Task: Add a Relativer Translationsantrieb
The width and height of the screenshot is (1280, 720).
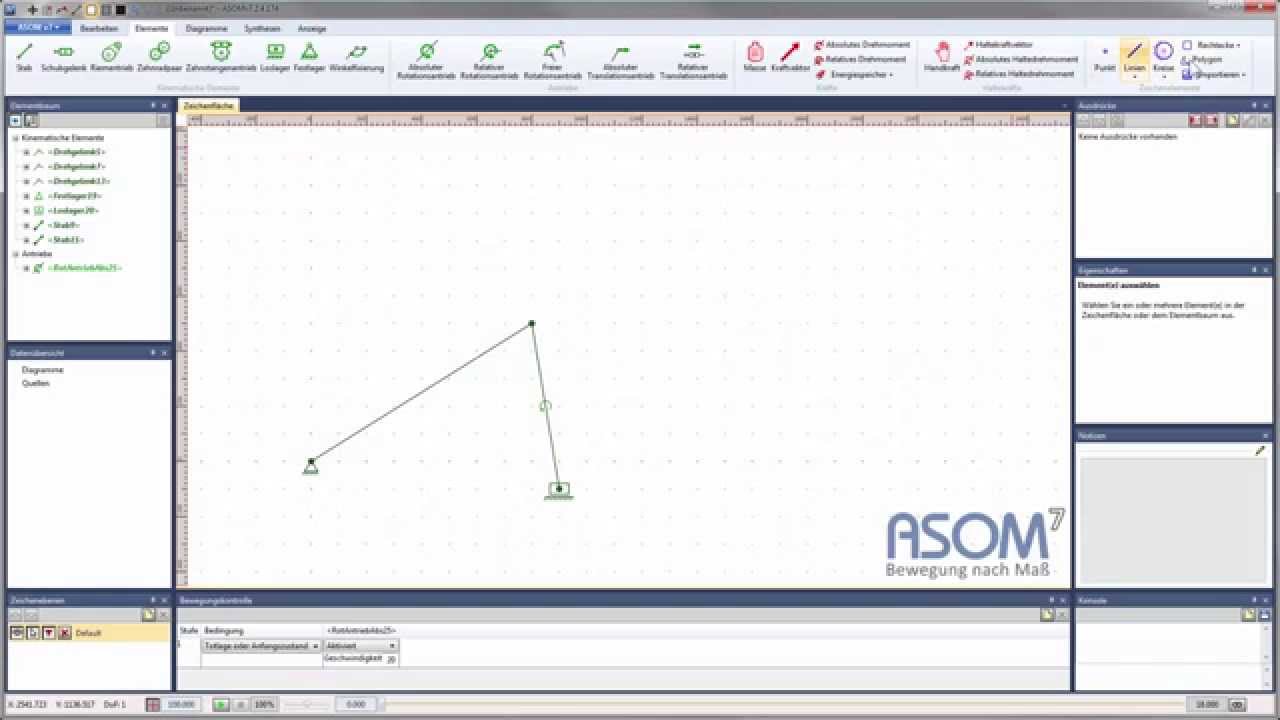Action: click(693, 60)
